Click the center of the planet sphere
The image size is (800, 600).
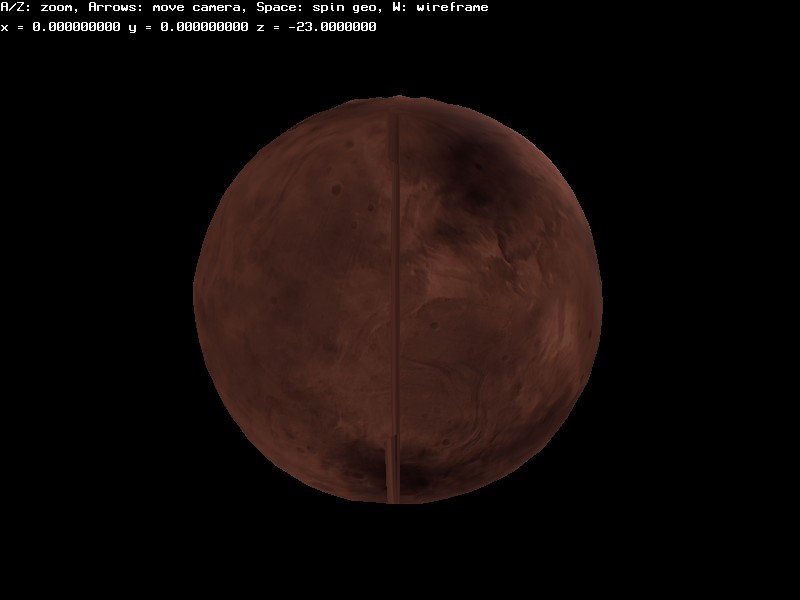pyautogui.click(x=398, y=299)
